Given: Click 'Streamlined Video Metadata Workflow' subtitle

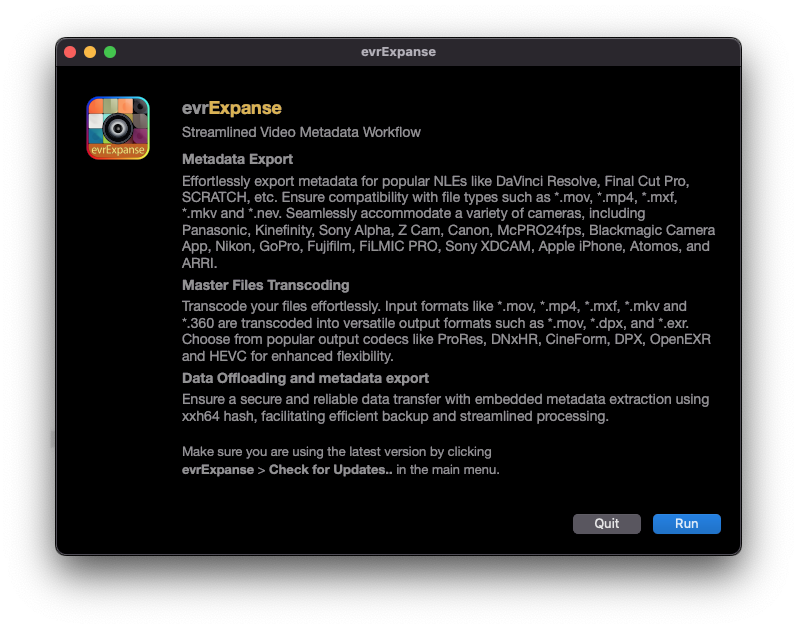Looking at the screenshot, I should pos(301,132).
